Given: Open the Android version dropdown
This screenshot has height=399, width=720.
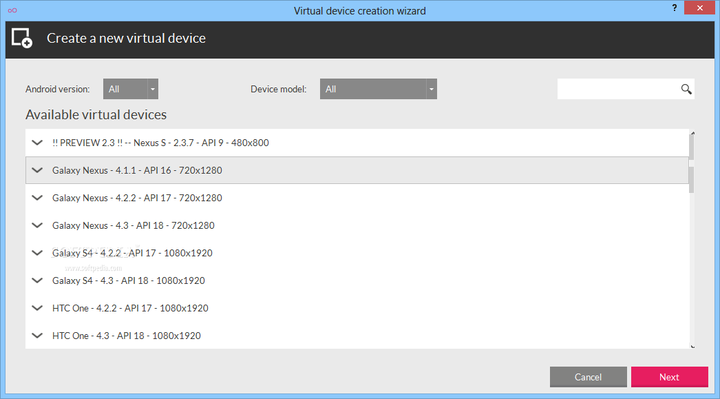Looking at the screenshot, I should tap(130, 89).
